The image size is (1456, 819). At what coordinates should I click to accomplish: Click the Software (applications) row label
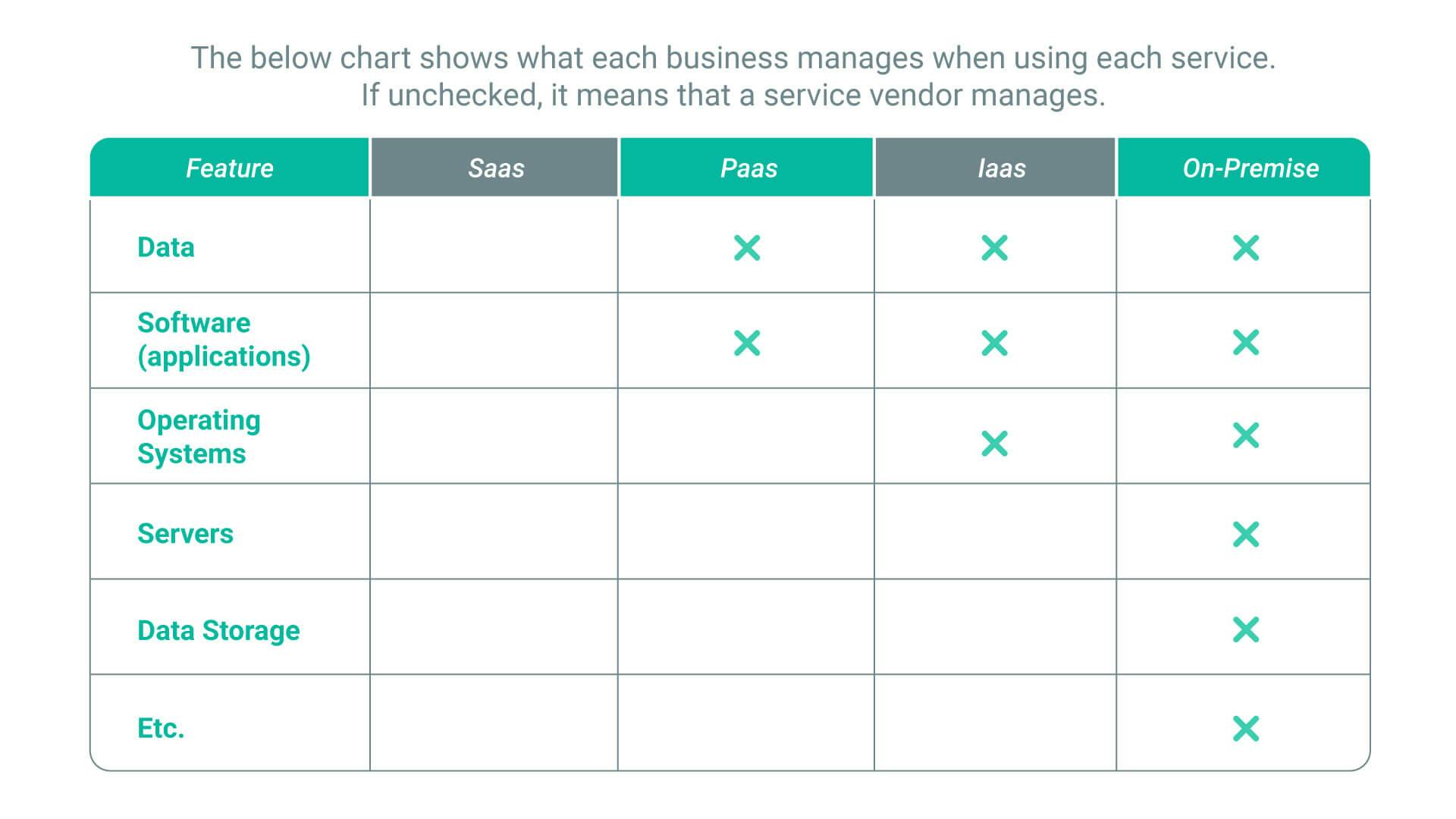(224, 340)
